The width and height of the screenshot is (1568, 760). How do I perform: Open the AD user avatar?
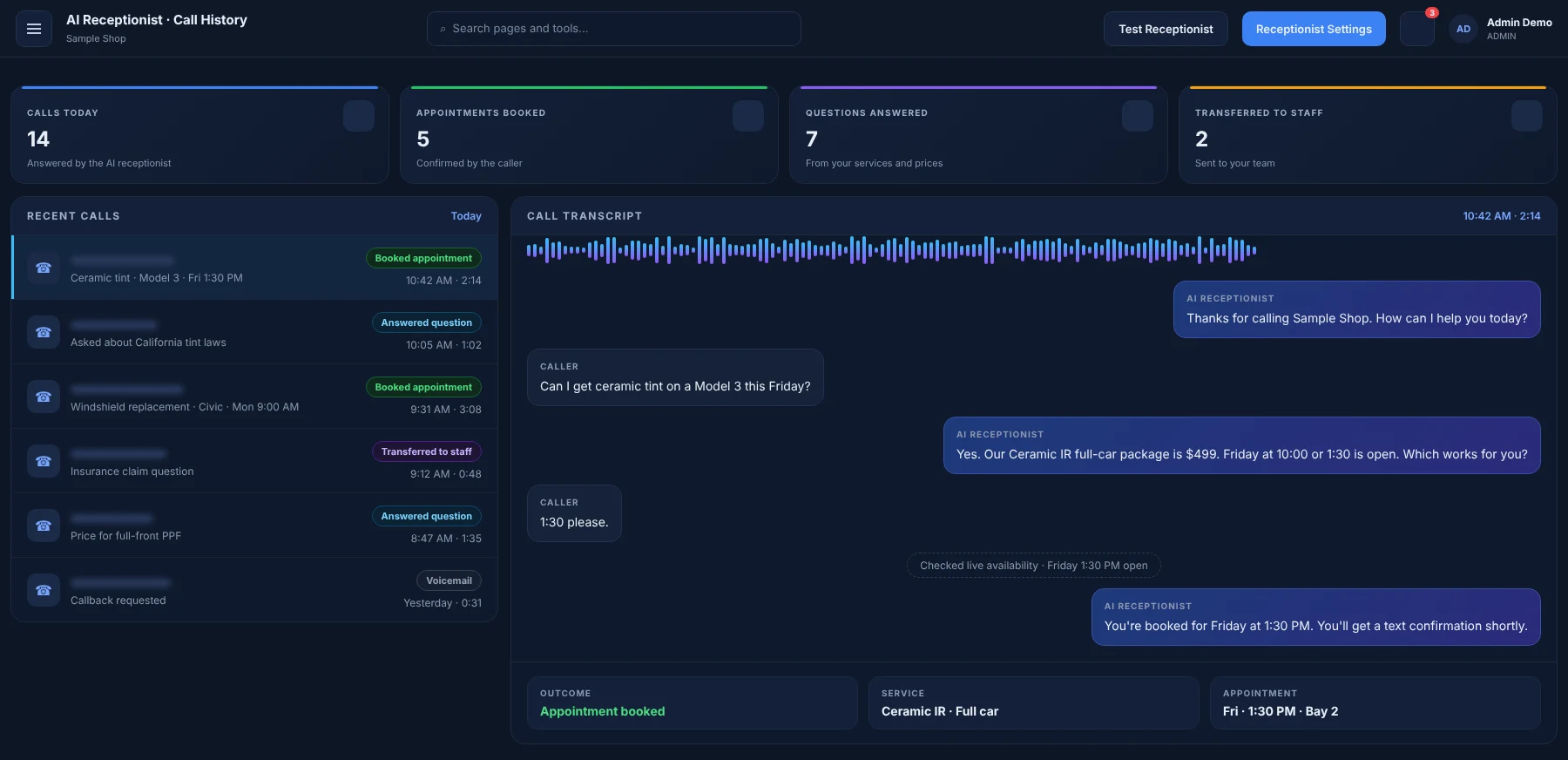1463,29
